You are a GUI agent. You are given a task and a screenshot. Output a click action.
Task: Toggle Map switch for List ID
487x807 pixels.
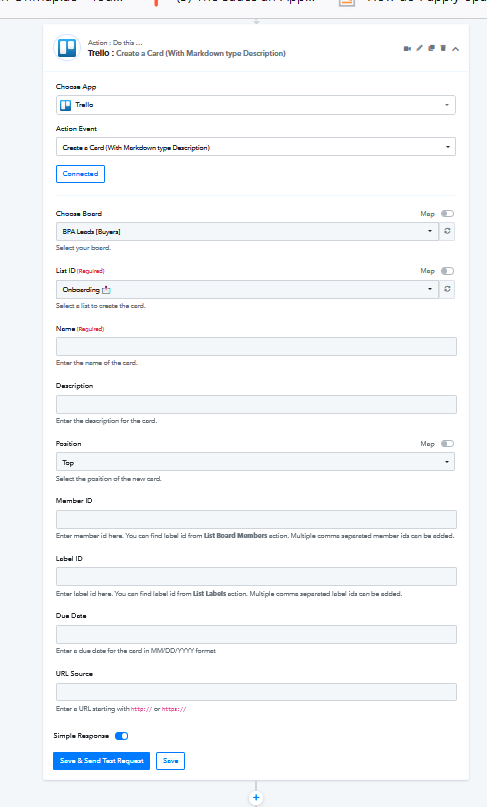pos(447,271)
